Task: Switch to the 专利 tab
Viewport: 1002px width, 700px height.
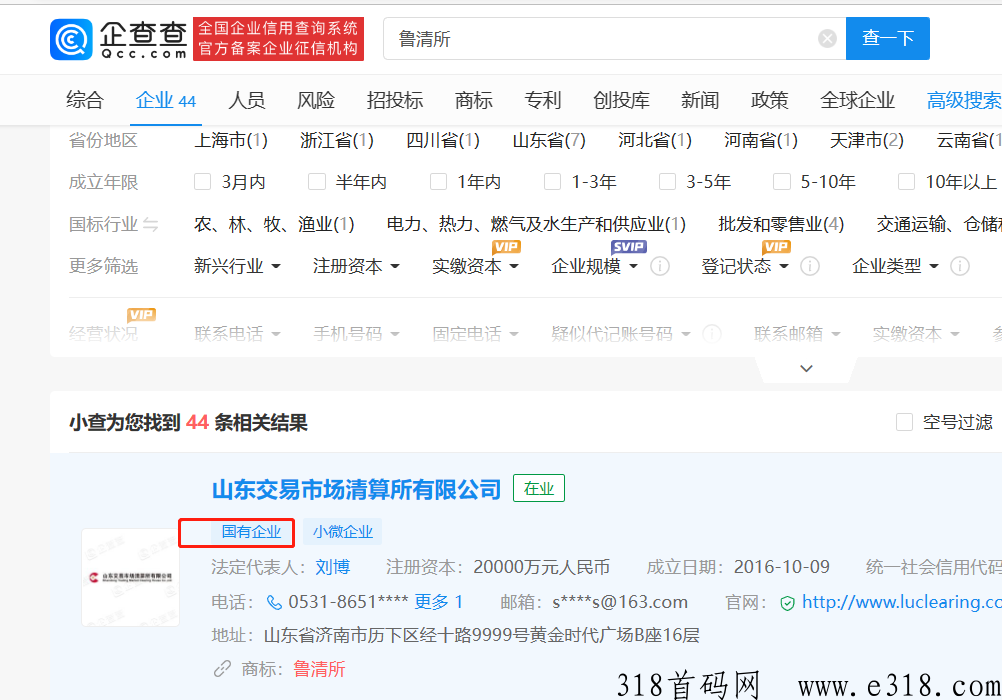Action: tap(543, 100)
